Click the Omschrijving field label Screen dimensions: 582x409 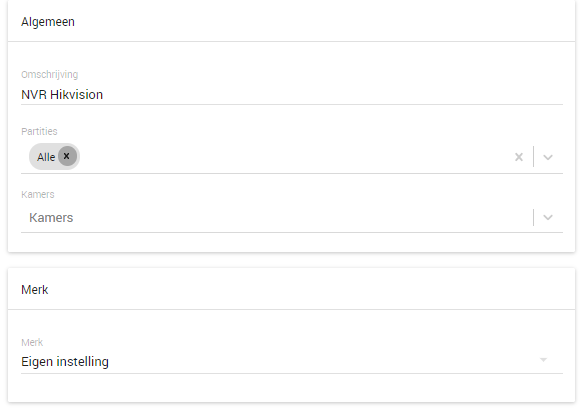tap(49, 75)
